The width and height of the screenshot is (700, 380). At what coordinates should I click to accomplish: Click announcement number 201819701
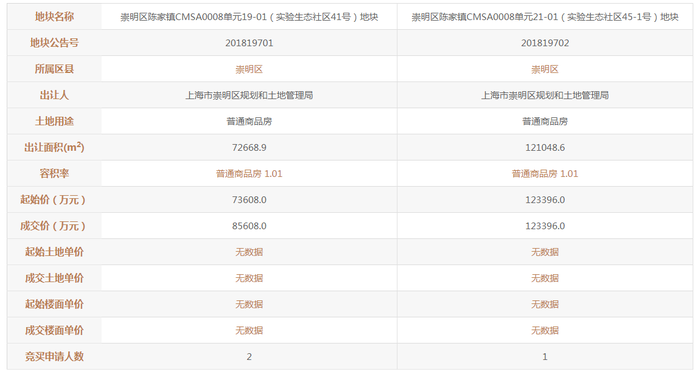coord(249,43)
